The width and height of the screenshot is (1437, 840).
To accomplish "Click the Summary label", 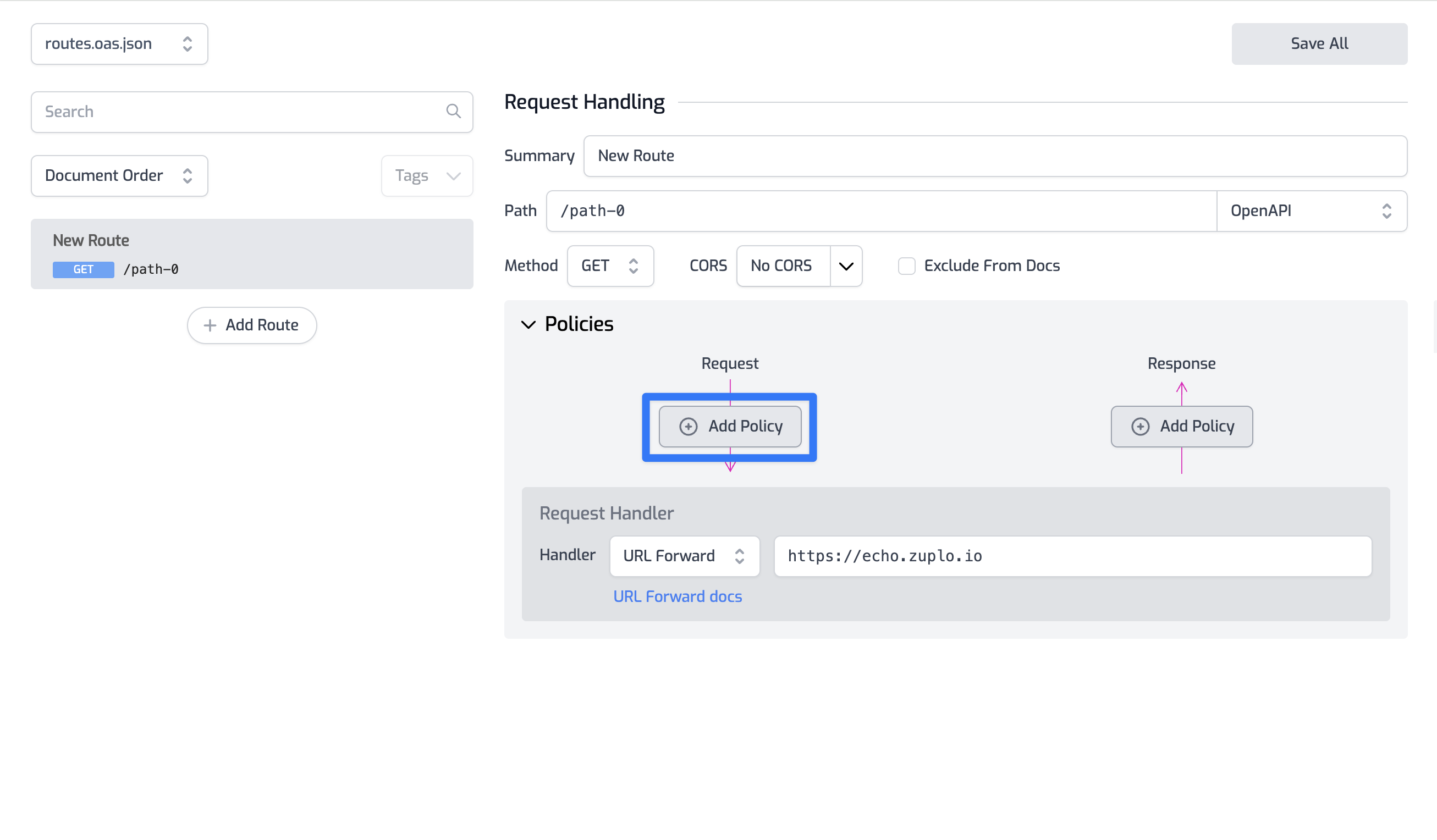I will tap(539, 156).
